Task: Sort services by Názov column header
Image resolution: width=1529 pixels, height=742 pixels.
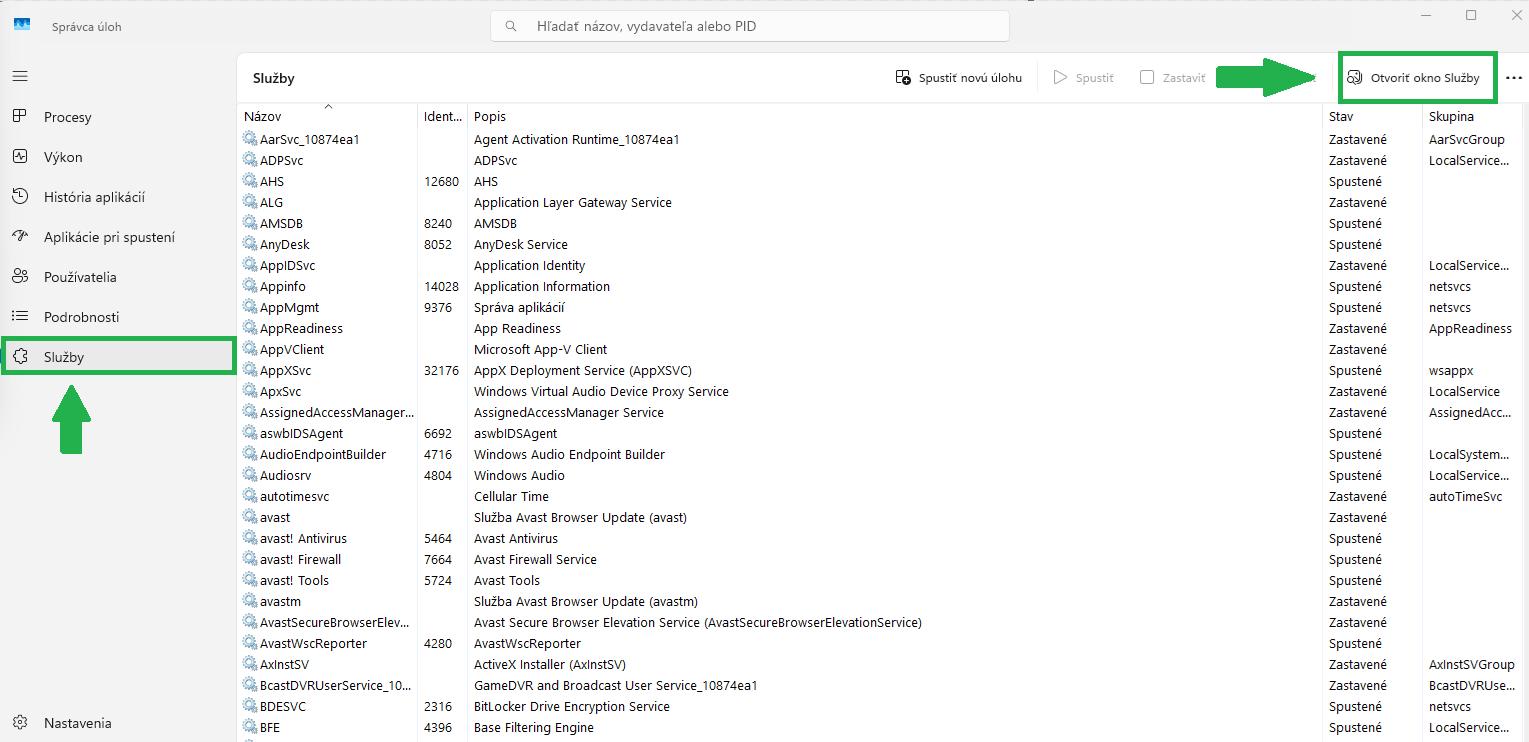Action: (263, 117)
